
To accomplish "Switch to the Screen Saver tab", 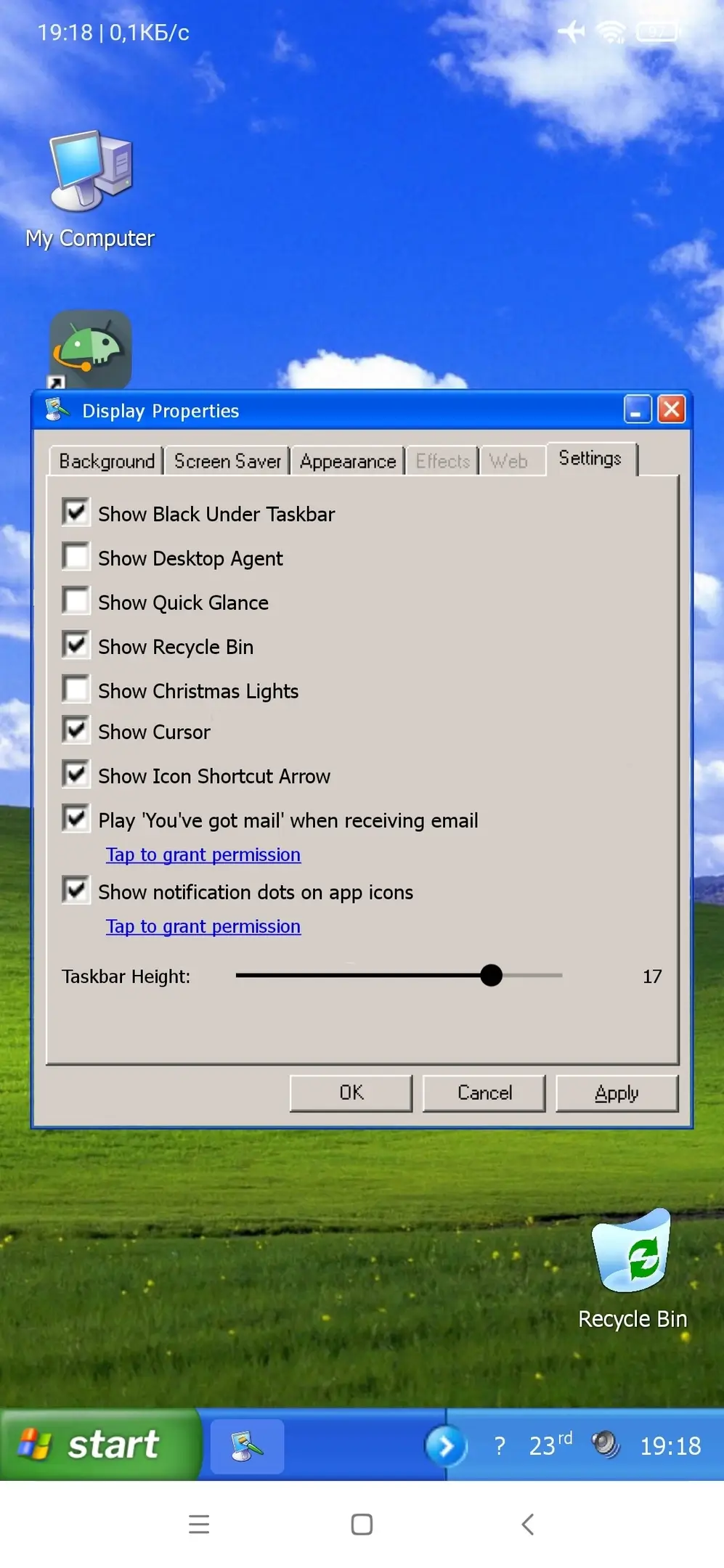I will [227, 461].
